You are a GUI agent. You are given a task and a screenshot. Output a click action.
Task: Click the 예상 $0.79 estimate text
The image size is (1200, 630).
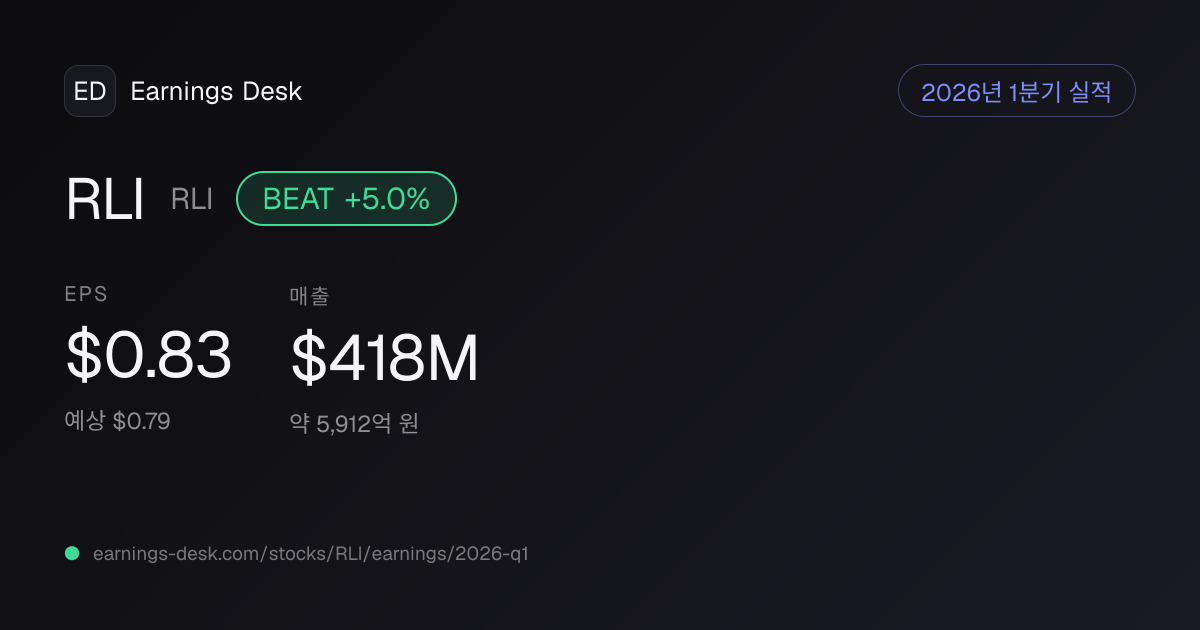point(118,421)
